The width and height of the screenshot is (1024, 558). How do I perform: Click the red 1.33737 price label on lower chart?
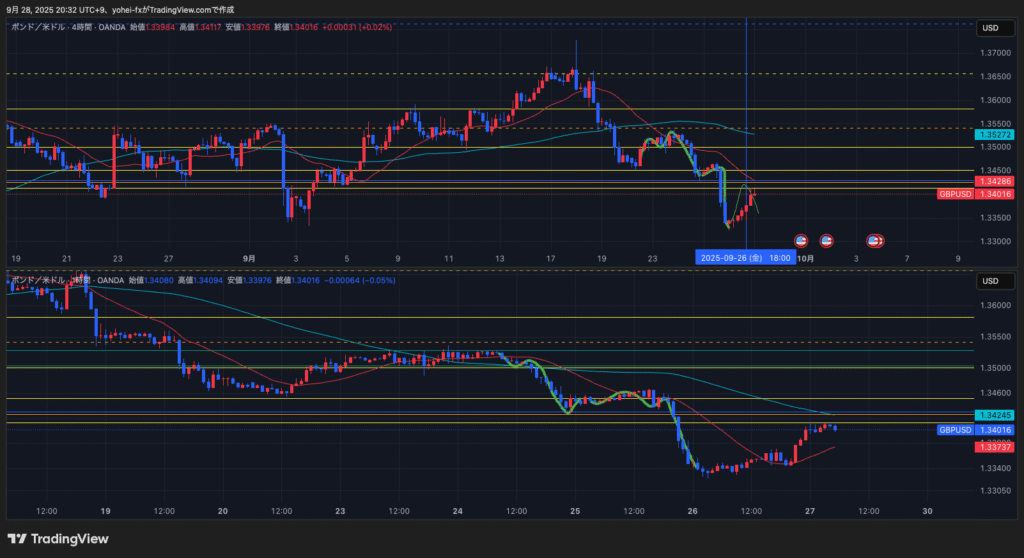click(x=994, y=447)
